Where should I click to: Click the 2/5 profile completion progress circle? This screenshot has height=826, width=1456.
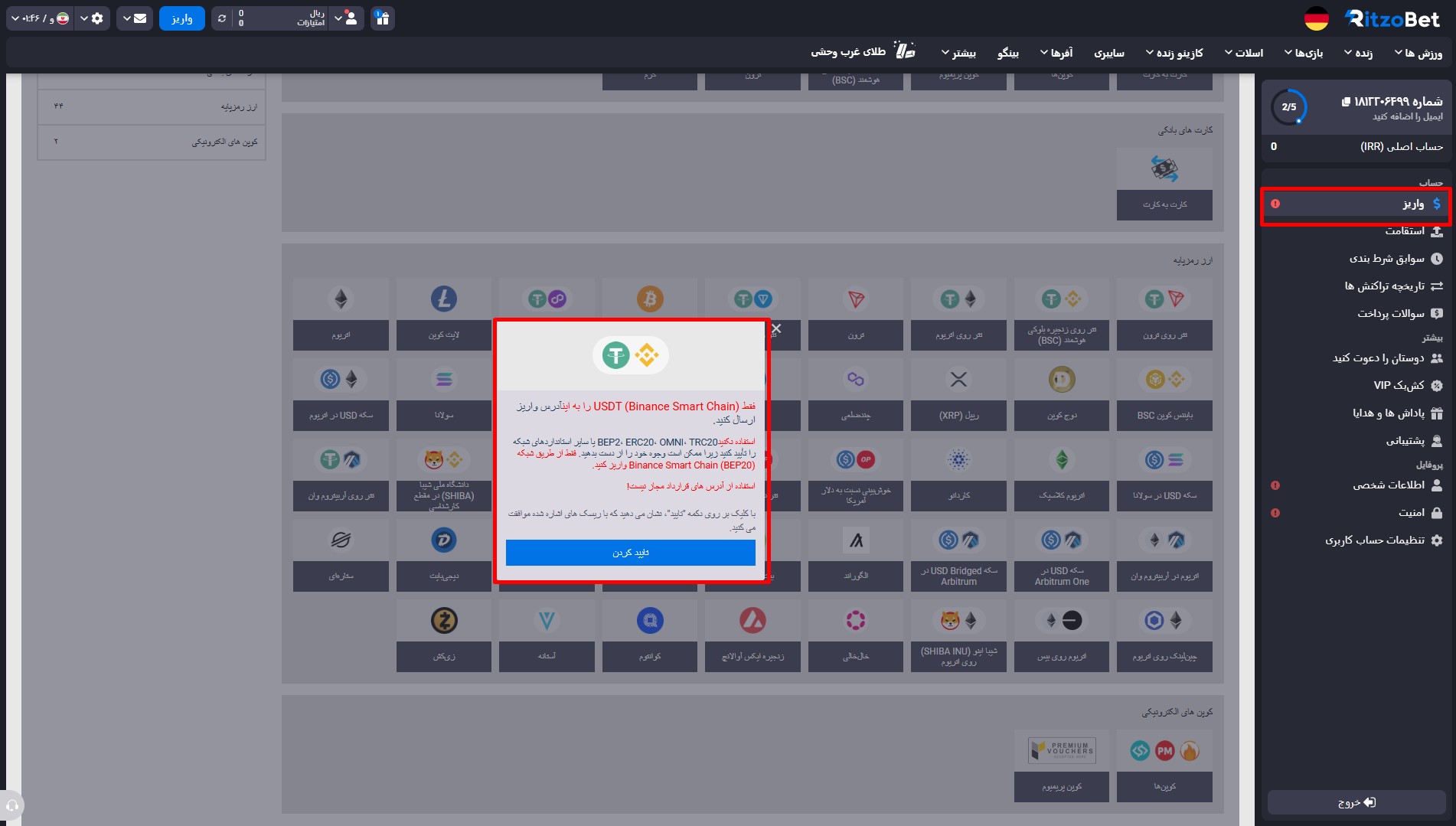tap(1289, 107)
